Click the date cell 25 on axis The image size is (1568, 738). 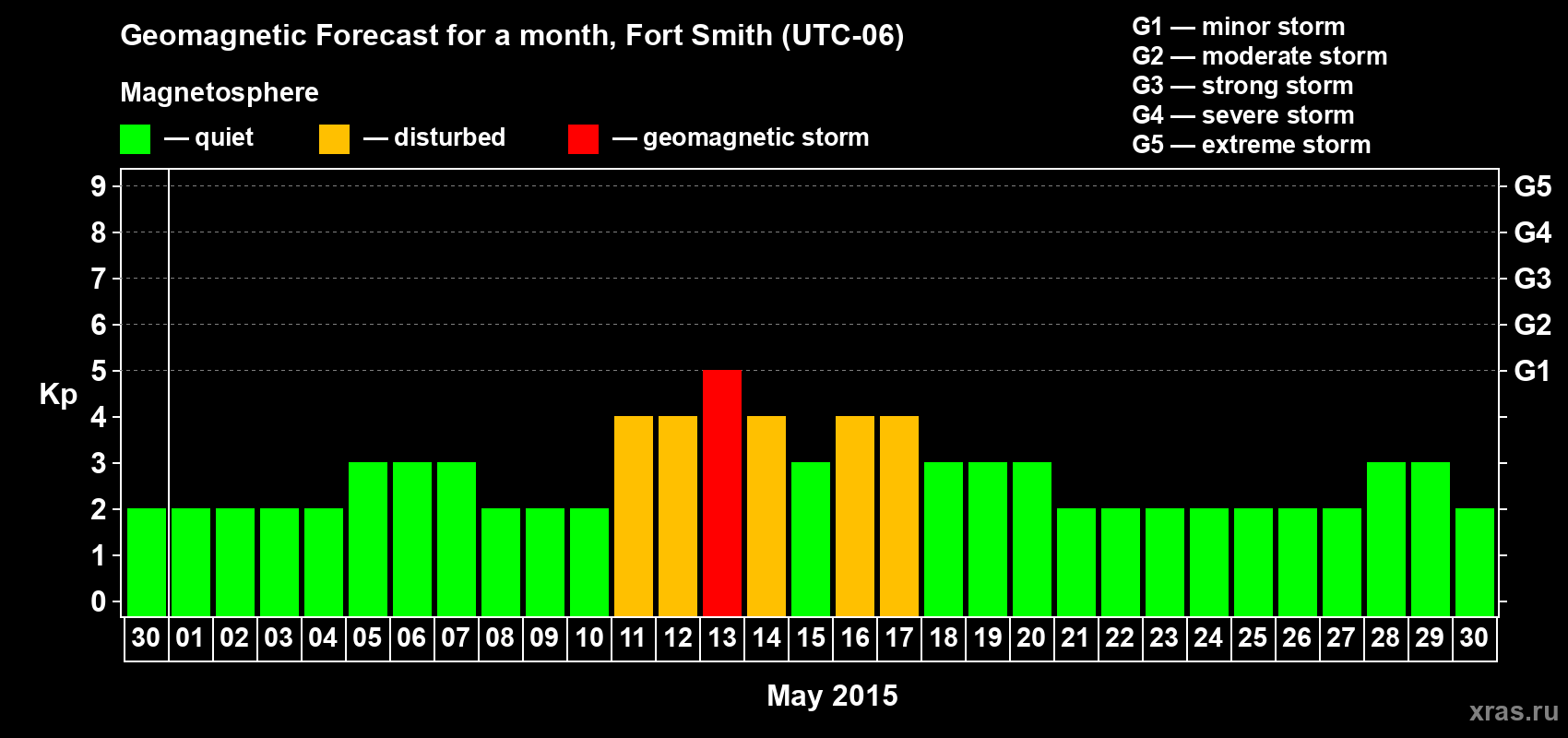(1253, 638)
